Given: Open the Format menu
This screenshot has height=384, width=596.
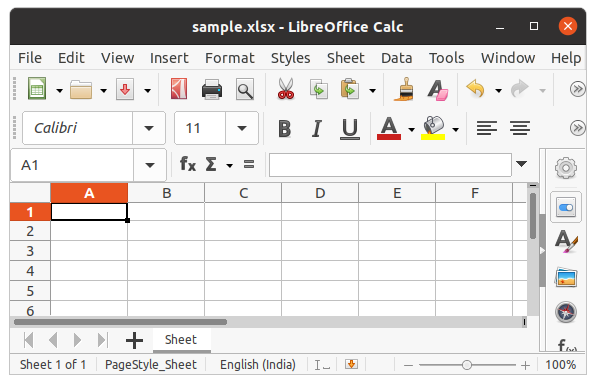Looking at the screenshot, I should 230,58.
